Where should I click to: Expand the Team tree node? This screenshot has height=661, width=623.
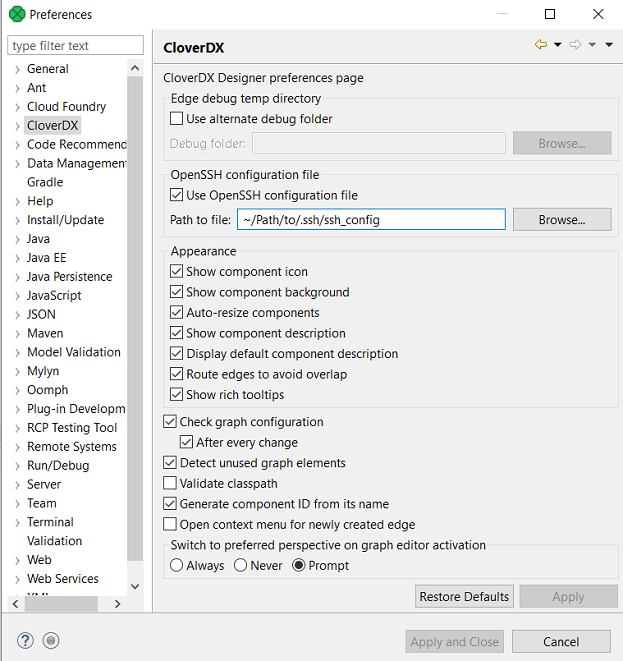pos(17,504)
